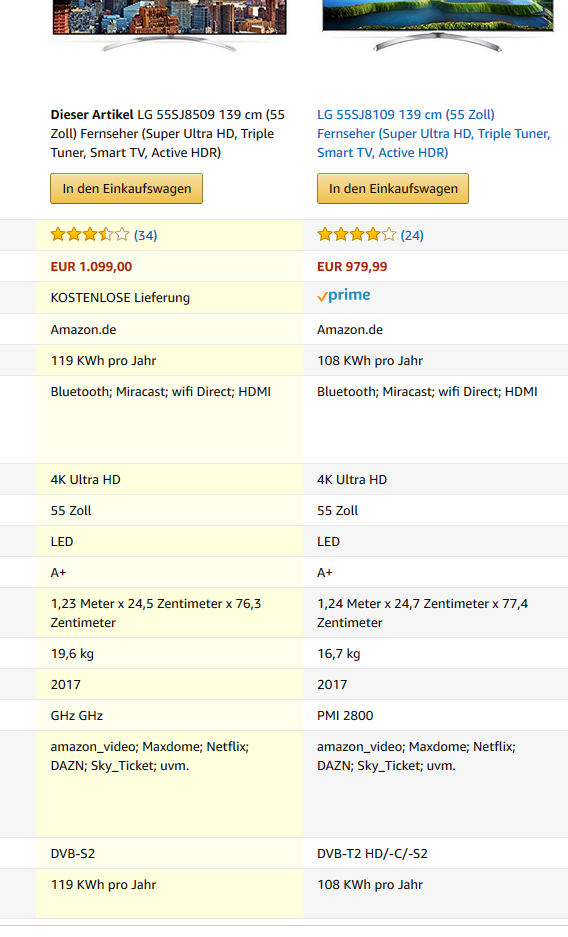Click 'A+' in LG 55SJ8509 column
The image size is (568, 937).
(59, 572)
